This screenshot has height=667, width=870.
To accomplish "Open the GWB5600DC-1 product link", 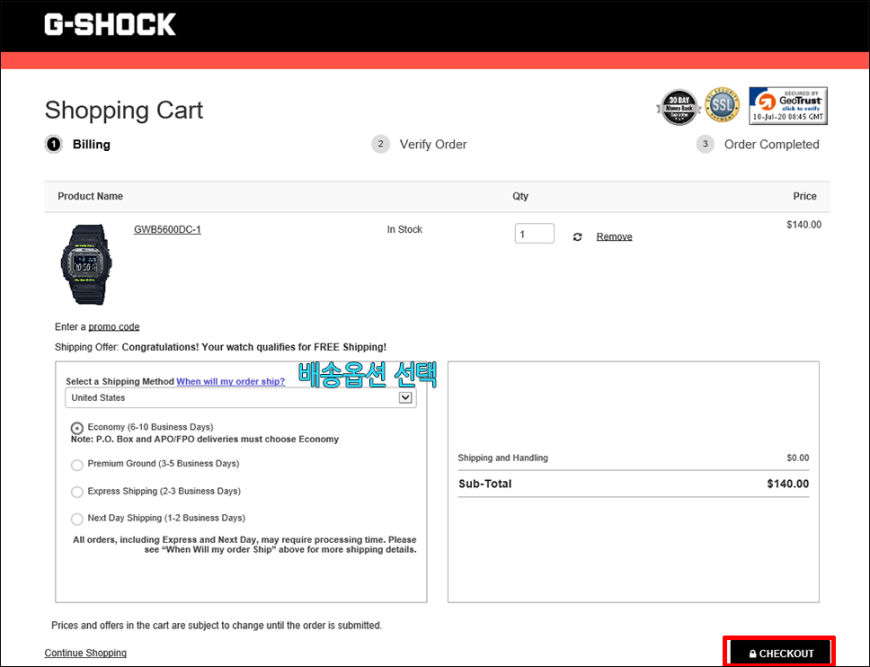I will 168,230.
